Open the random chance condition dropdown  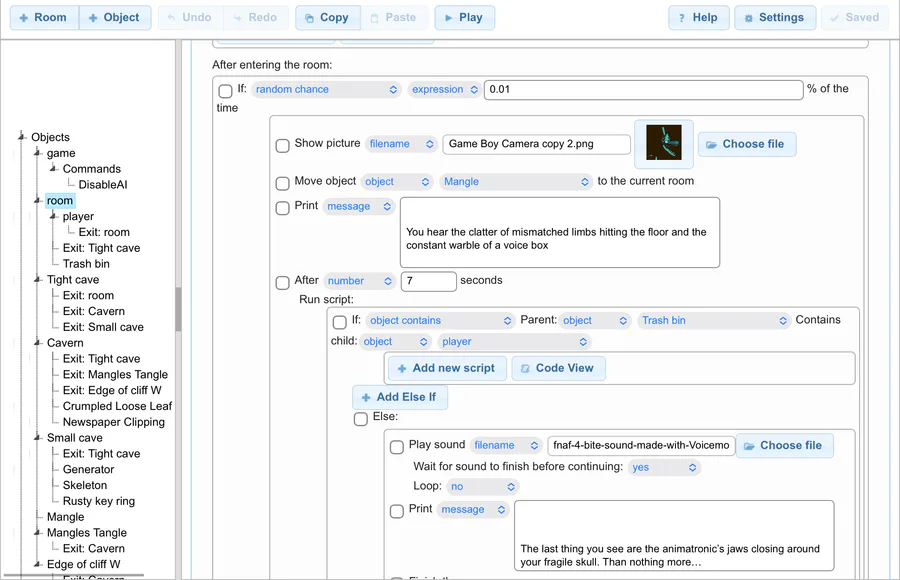tap(327, 90)
